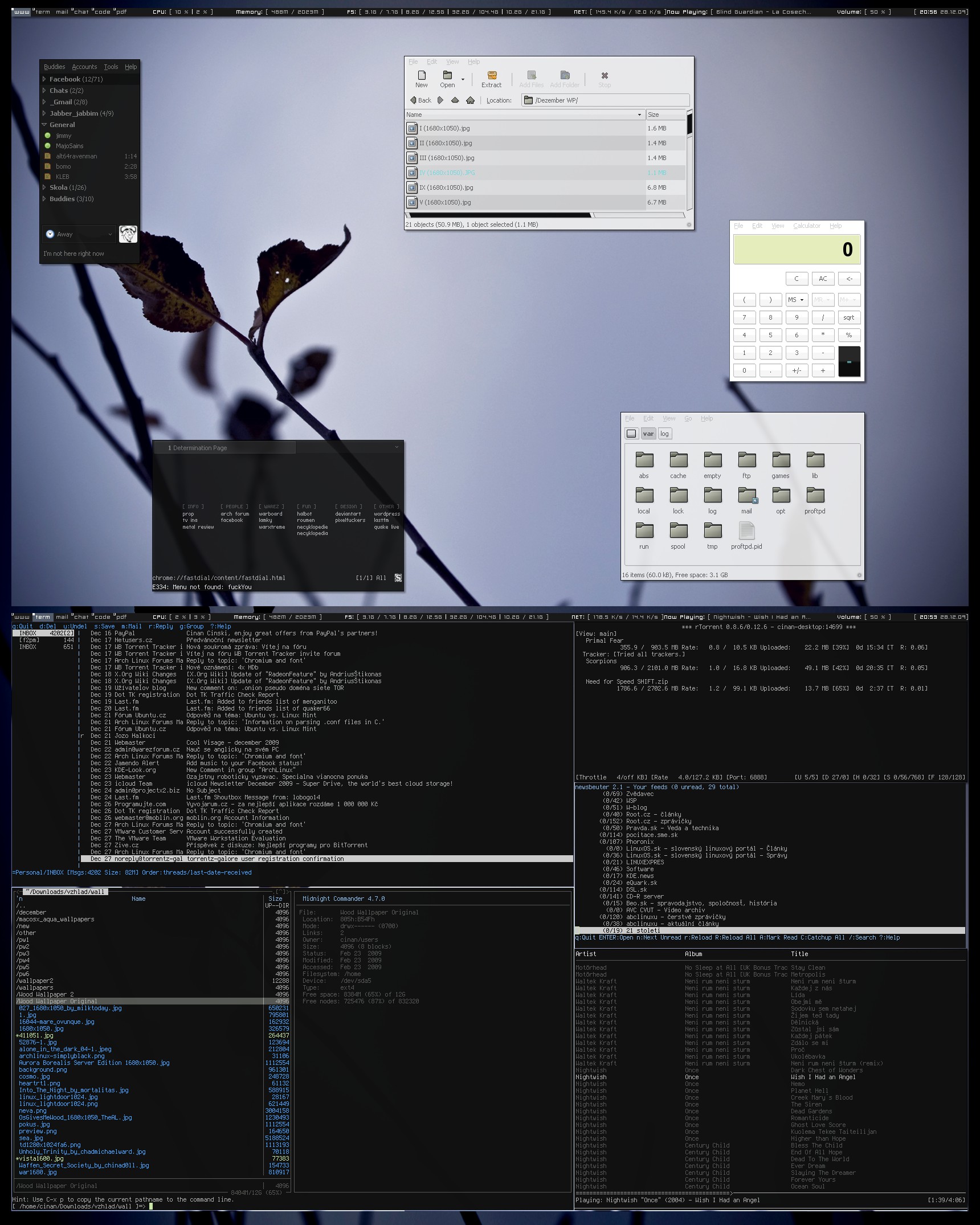Click the root device icon in path bar
The width and height of the screenshot is (980, 1225).
point(631,434)
